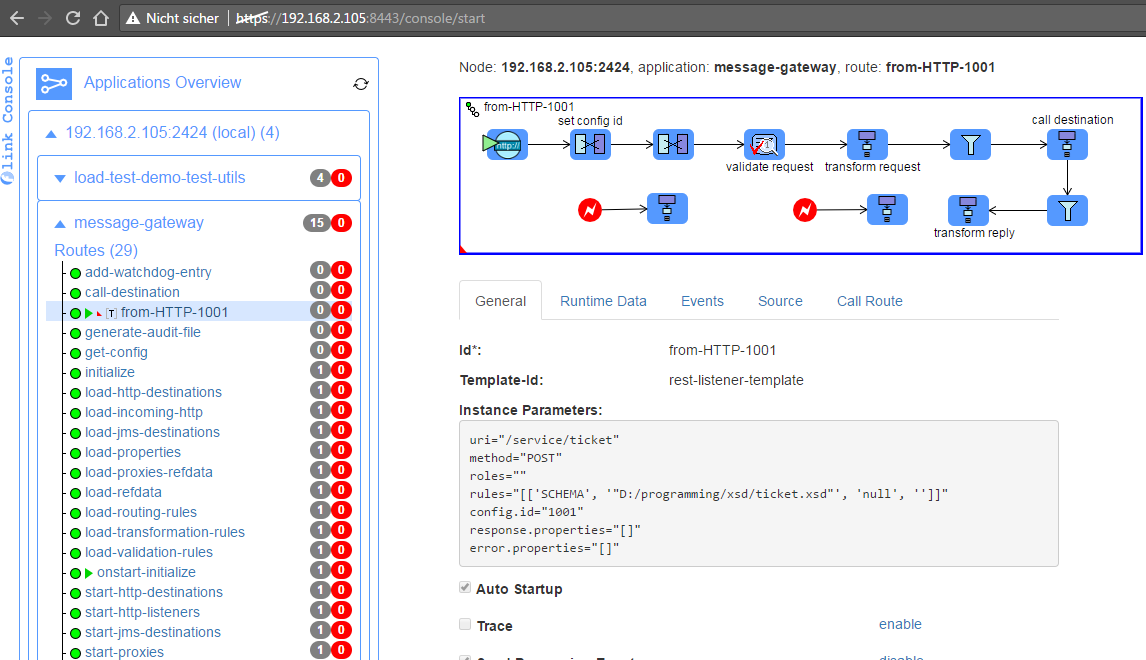Click the Applications Overview logo icon
The width and height of the screenshot is (1146, 660).
54,84
